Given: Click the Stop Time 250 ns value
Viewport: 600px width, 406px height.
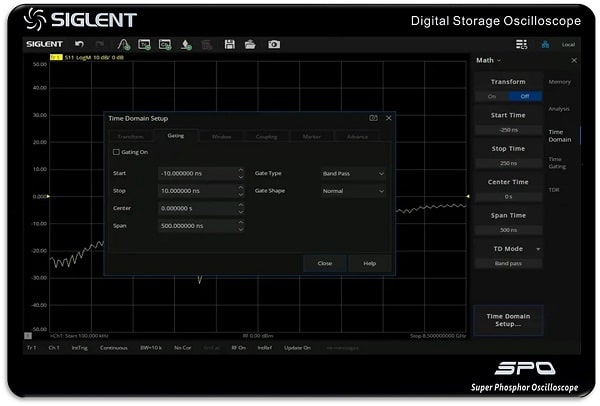Looking at the screenshot, I should click(508, 163).
